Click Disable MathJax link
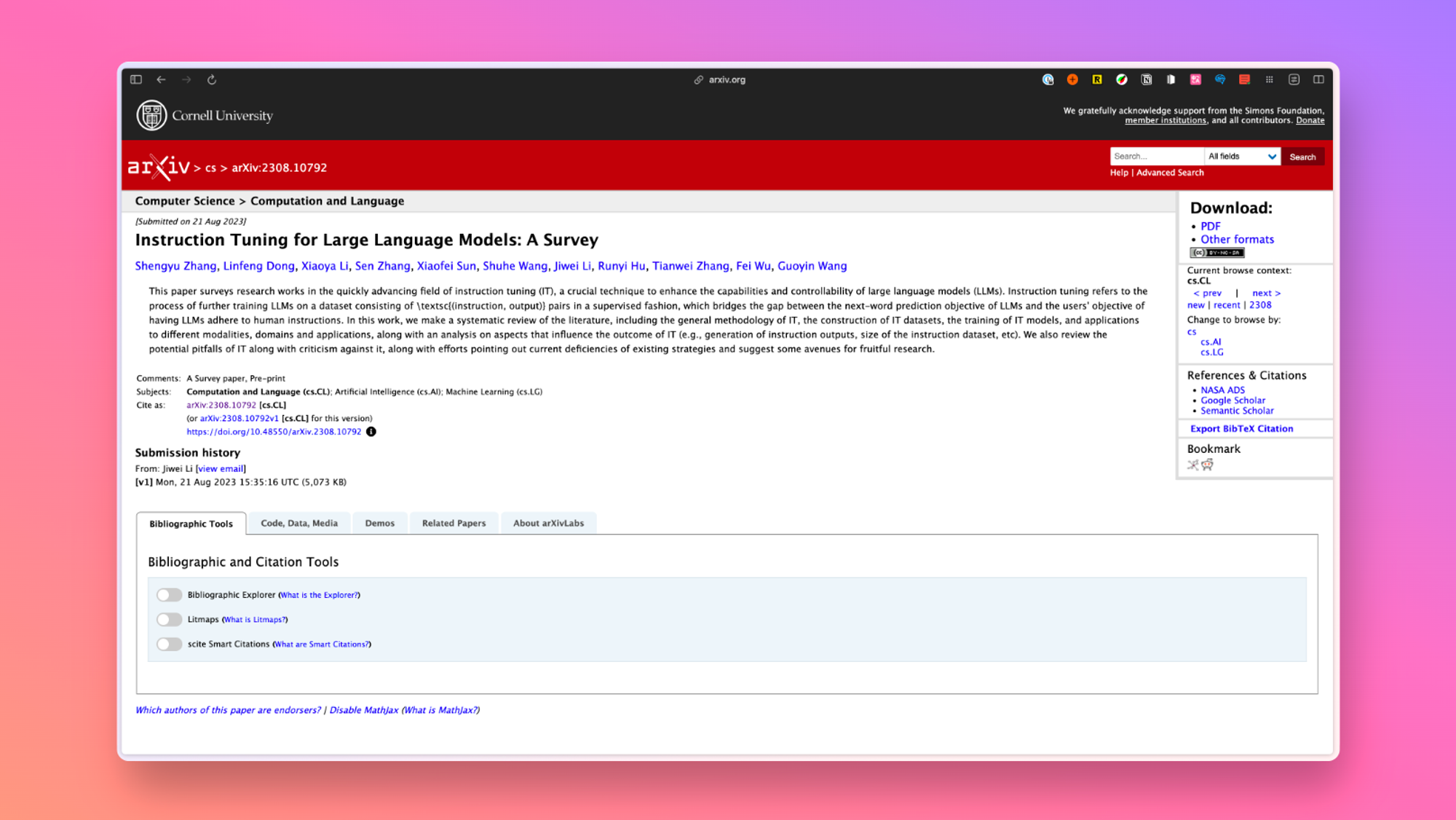1456x820 pixels. 364,710
